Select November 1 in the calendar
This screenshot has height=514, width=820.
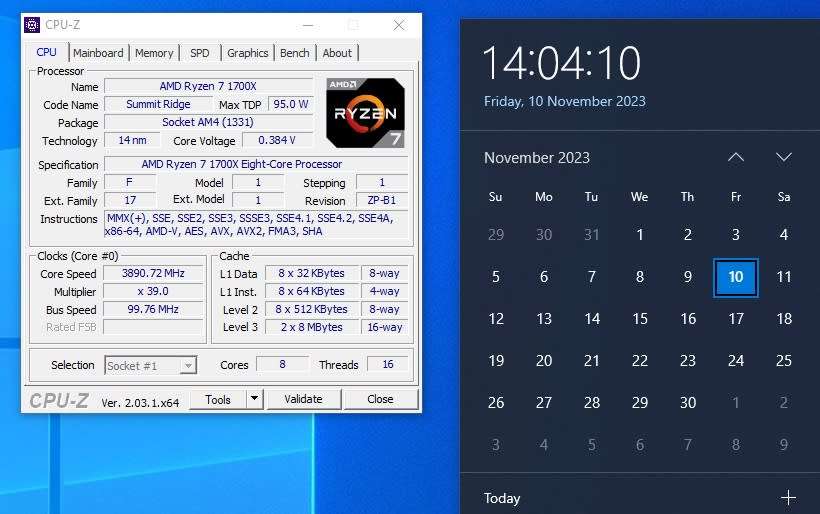click(x=640, y=235)
